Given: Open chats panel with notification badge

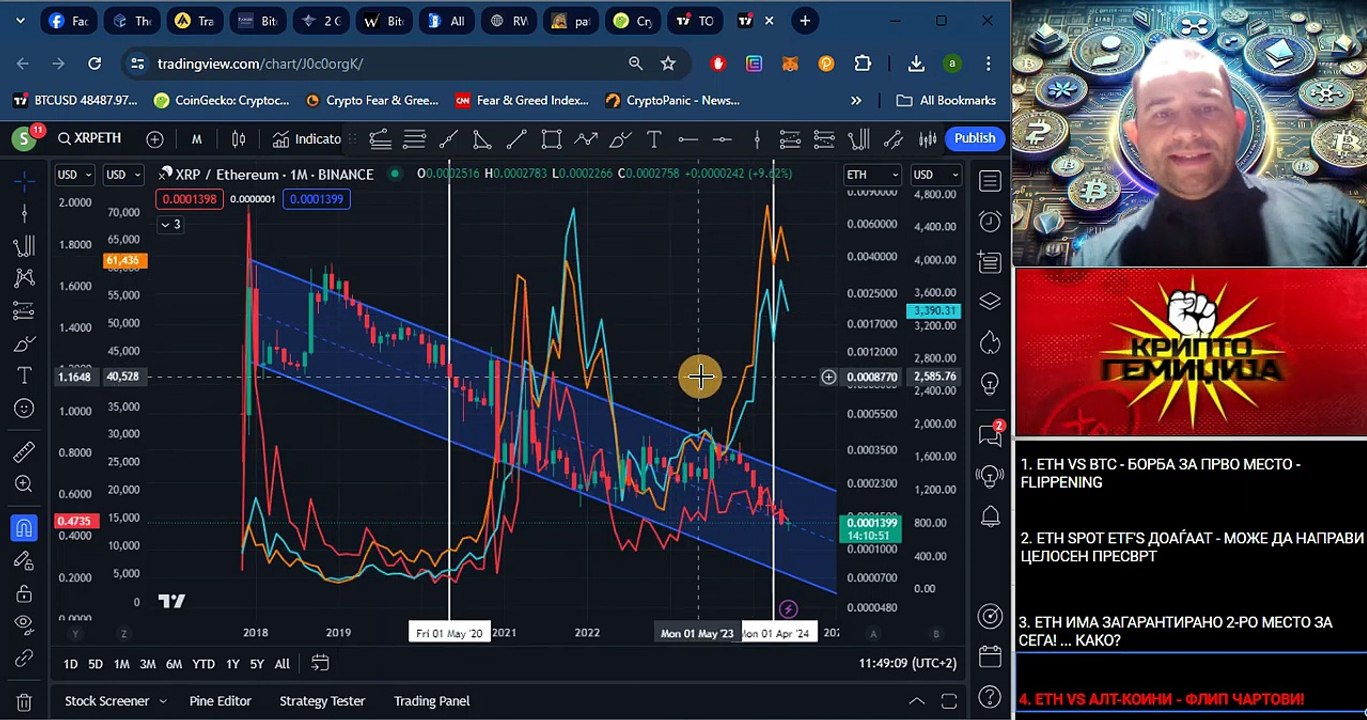Looking at the screenshot, I should (990, 434).
